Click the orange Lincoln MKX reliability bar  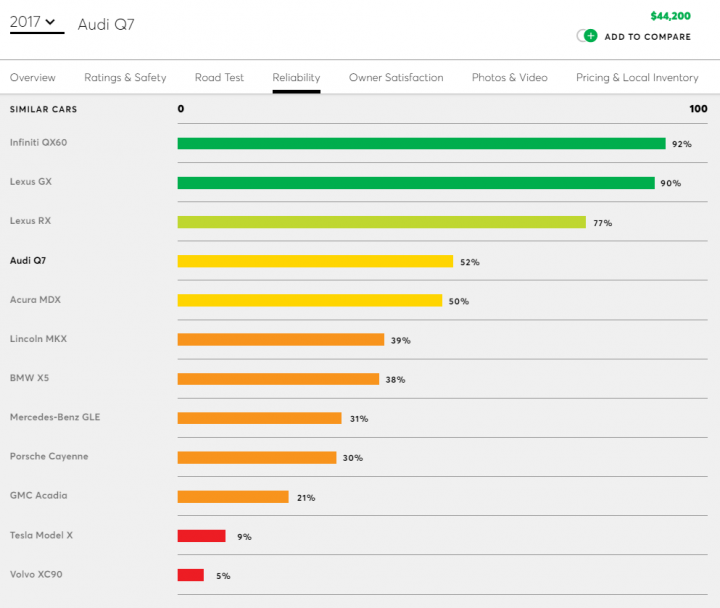pos(281,339)
